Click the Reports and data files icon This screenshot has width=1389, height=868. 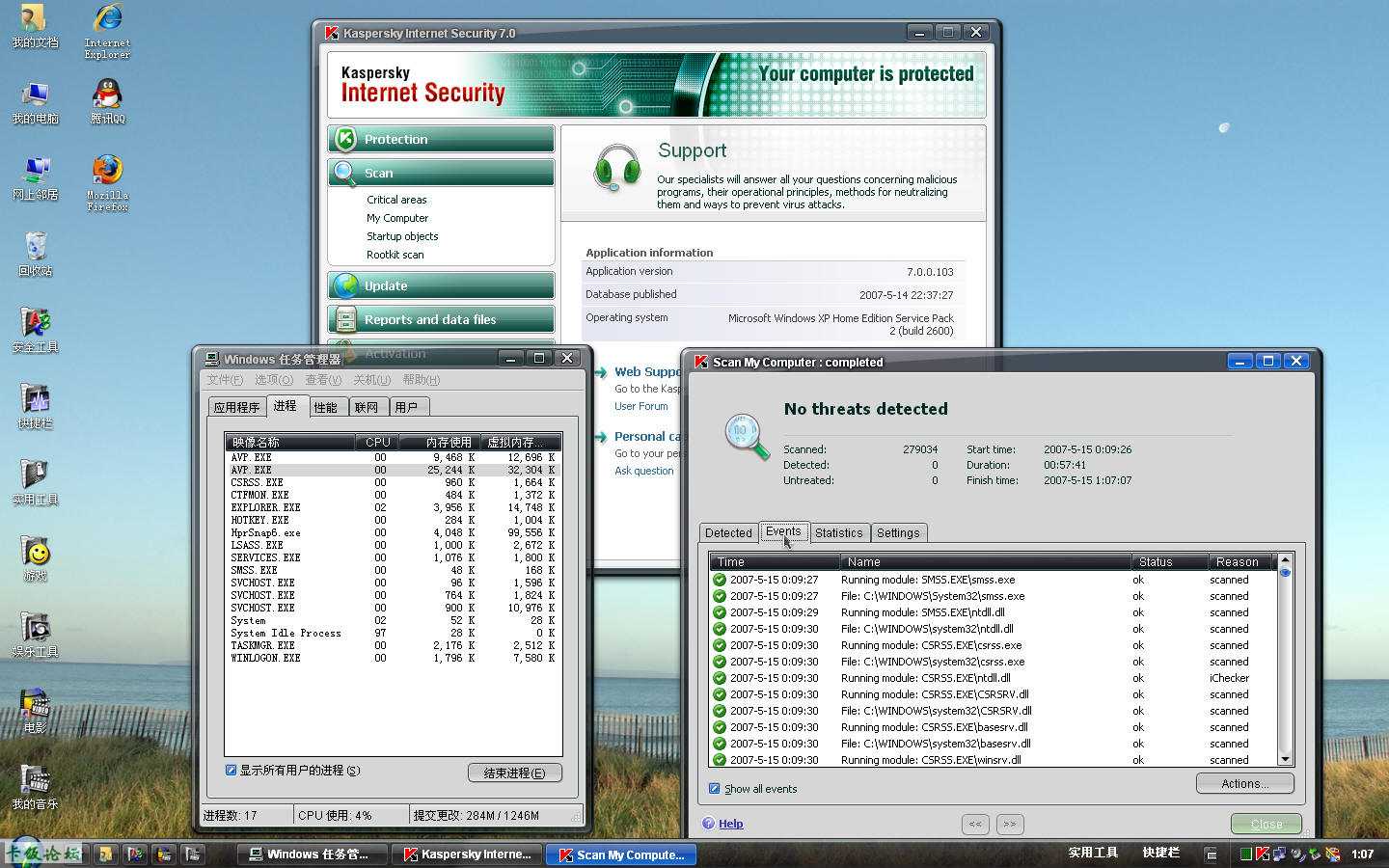click(x=345, y=319)
